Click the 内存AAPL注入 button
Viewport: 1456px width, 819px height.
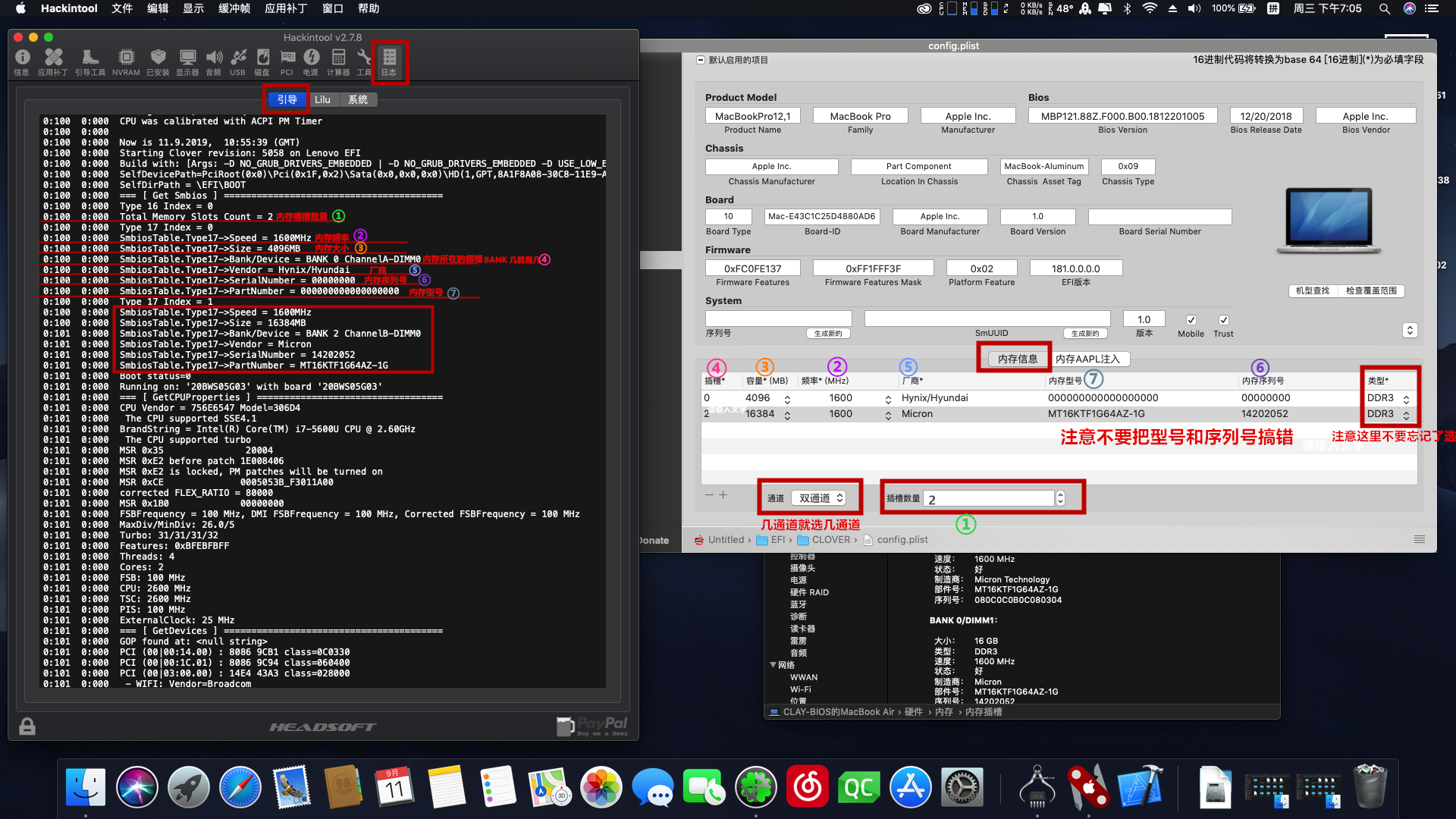(1087, 359)
